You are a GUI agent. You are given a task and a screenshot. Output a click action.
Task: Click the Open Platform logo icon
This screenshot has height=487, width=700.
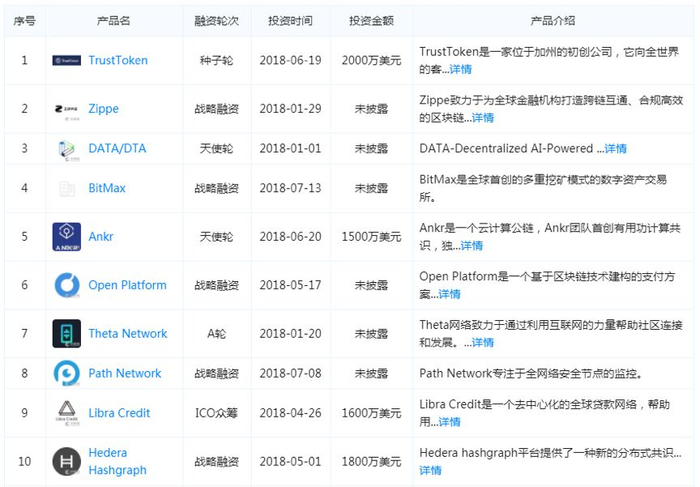pyautogui.click(x=67, y=285)
